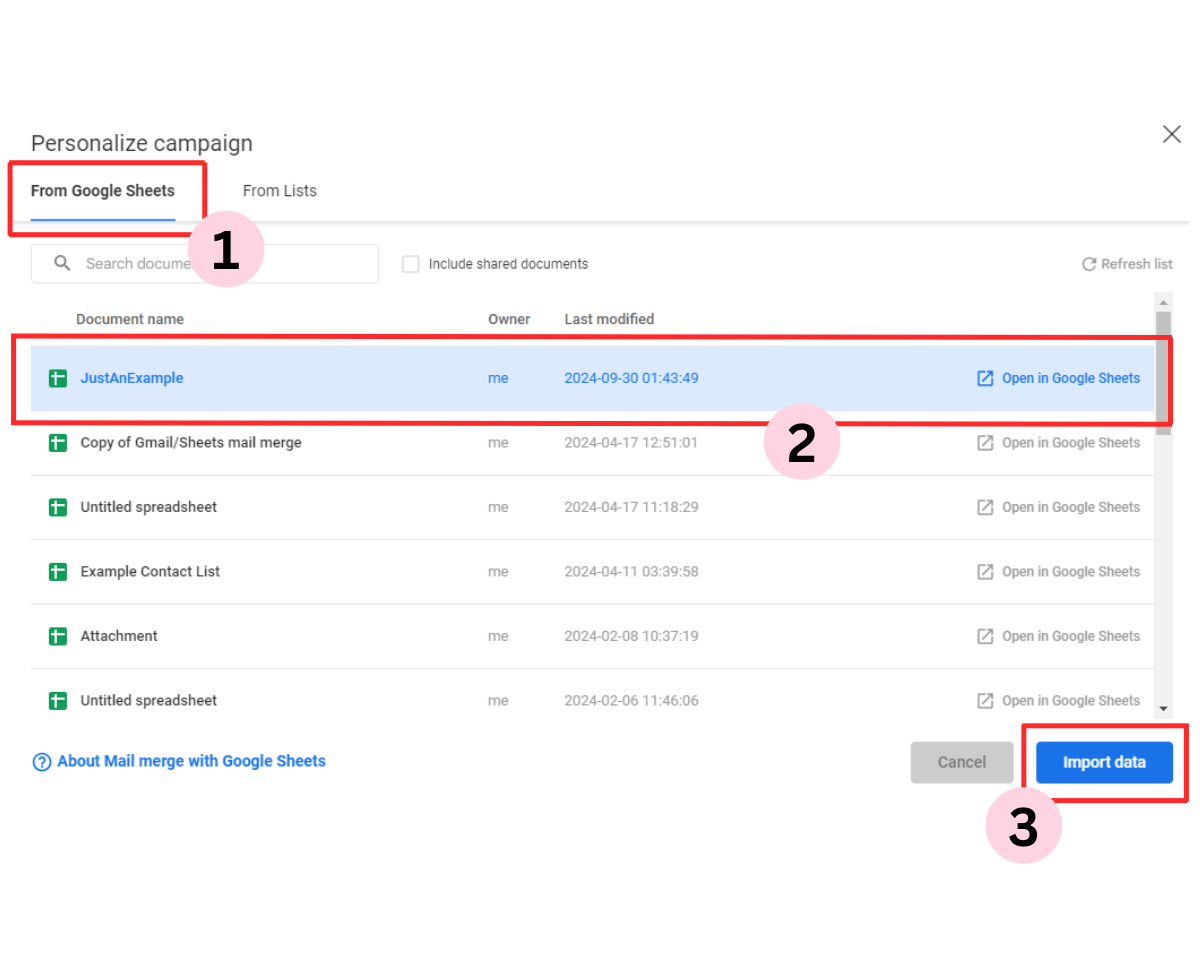Select the JustAnExample document name
Viewport: 1200px width, 960px height.
pyautogui.click(x=132, y=378)
